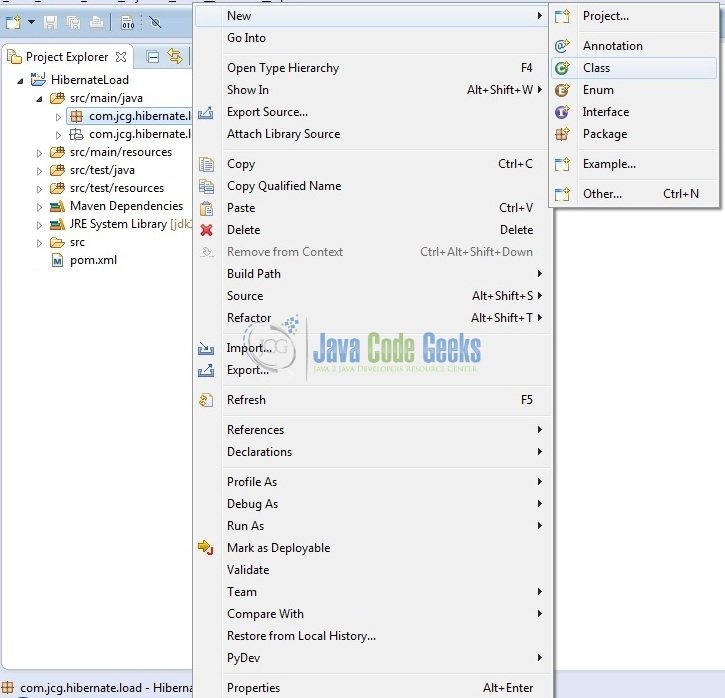Screen dimensions: 725x698
Task: Close the Project Explorer tab
Action: pos(121,57)
